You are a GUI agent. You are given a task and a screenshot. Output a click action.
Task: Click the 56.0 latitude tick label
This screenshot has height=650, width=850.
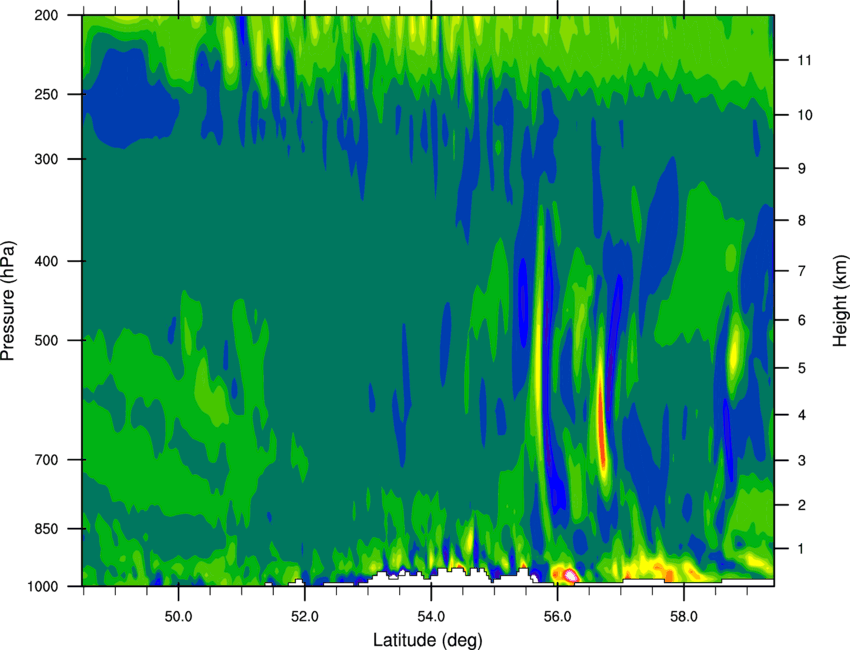click(x=557, y=616)
